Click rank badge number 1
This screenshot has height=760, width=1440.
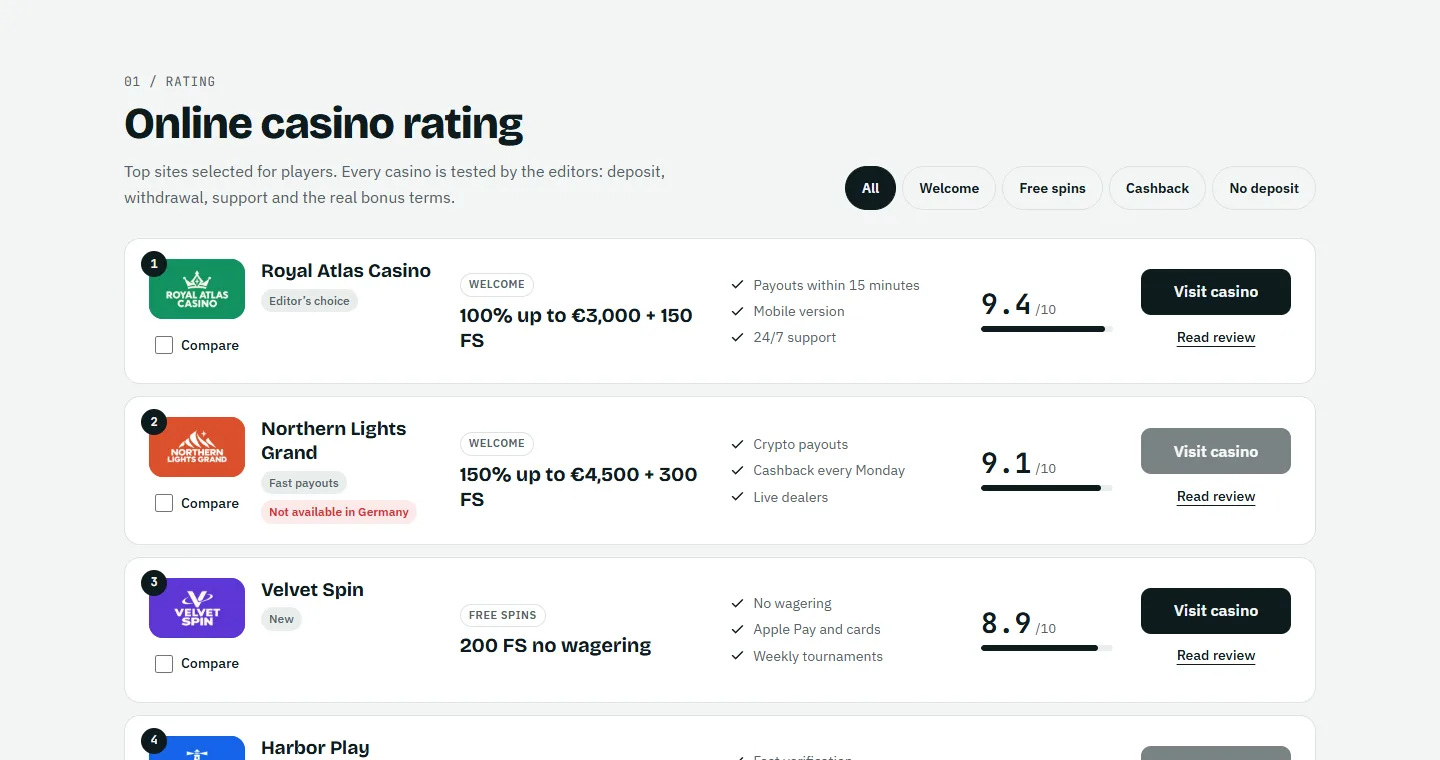154,264
